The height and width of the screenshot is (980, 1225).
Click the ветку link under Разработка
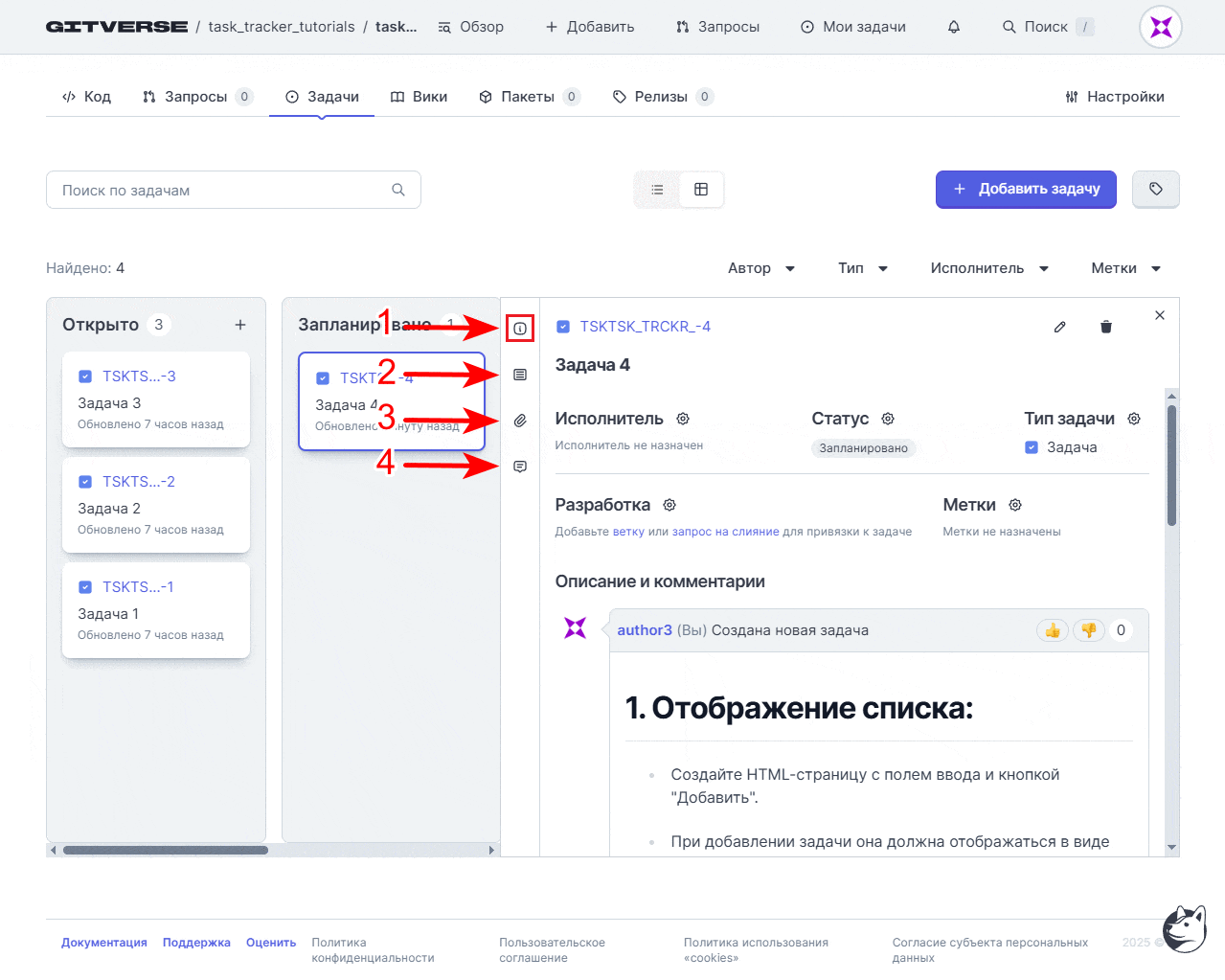pos(628,532)
